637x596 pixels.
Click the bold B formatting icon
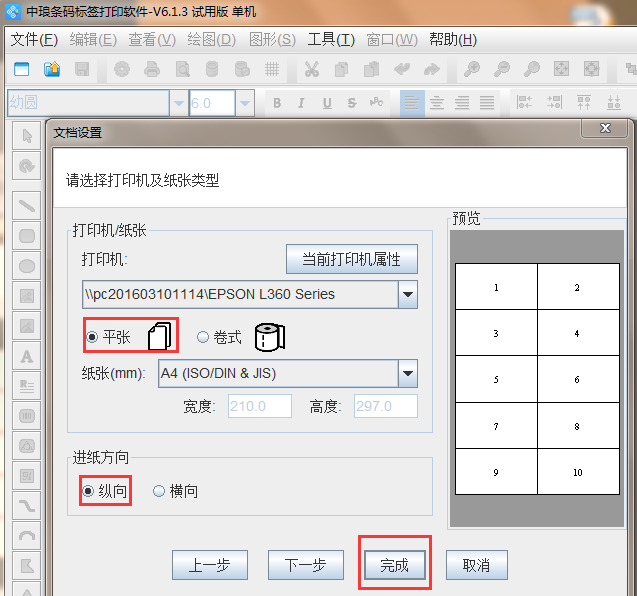276,103
